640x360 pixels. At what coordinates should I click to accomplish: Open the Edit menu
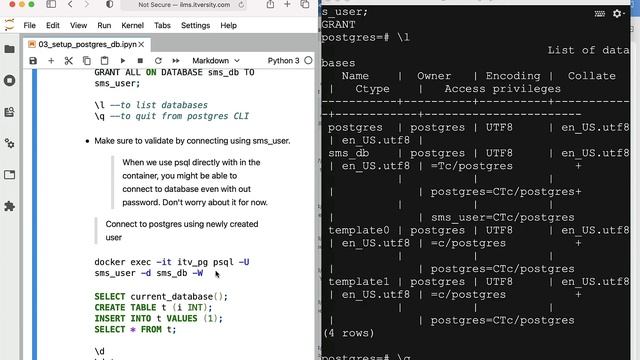[x=53, y=25]
